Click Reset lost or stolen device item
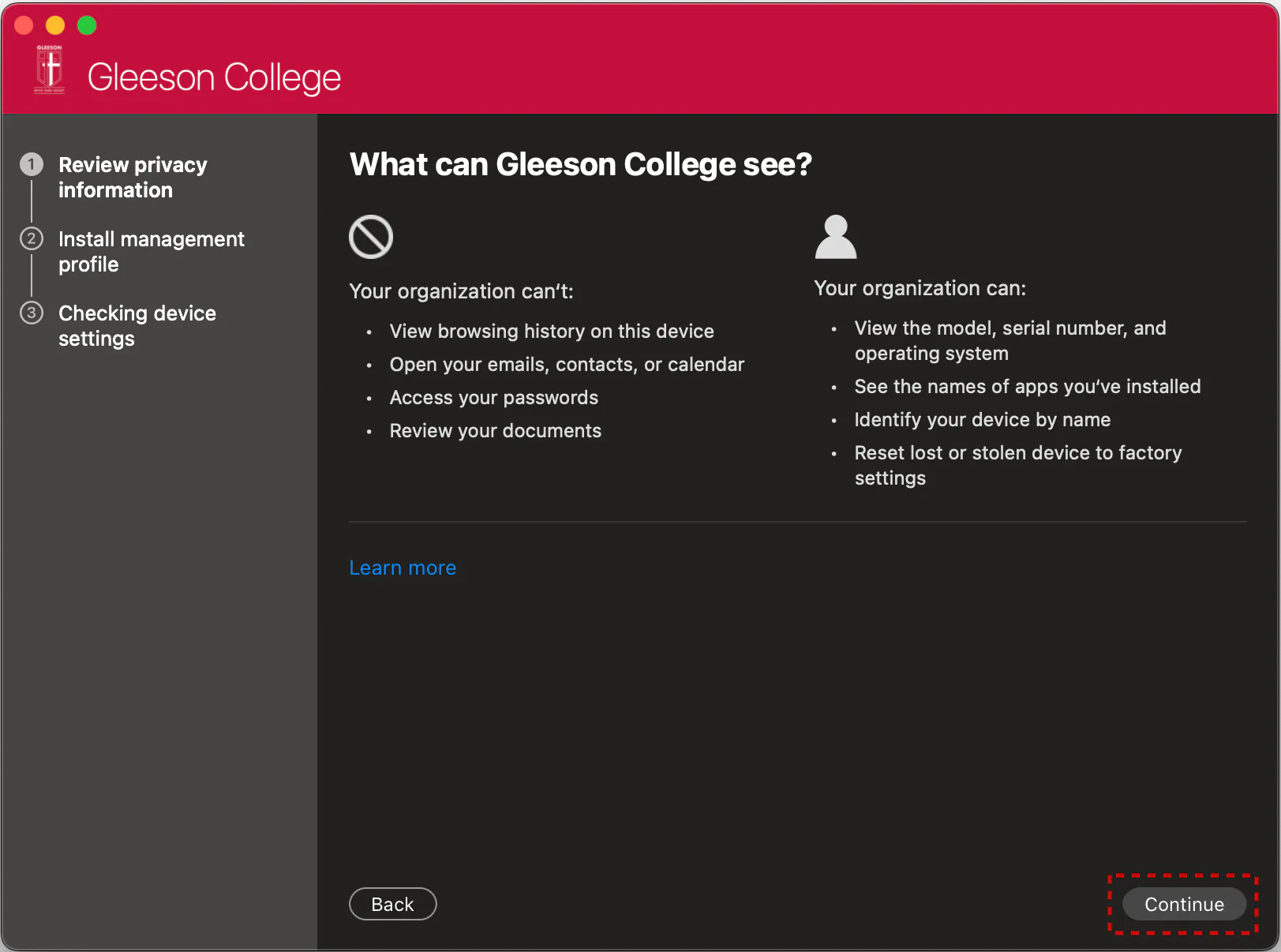This screenshot has height=952, width=1281. tap(1018, 465)
